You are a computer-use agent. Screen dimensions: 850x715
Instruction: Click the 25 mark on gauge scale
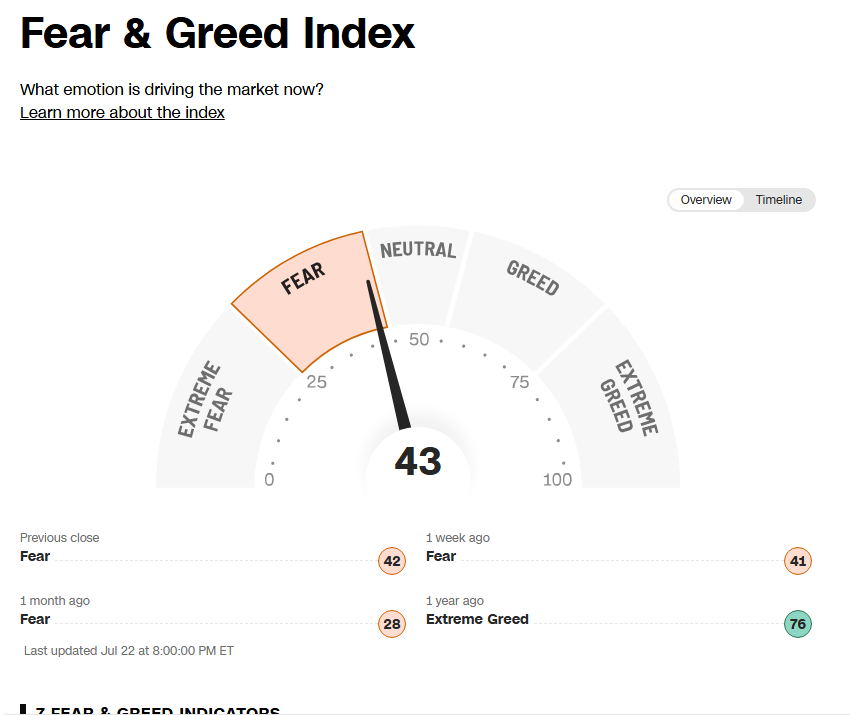coord(317,382)
